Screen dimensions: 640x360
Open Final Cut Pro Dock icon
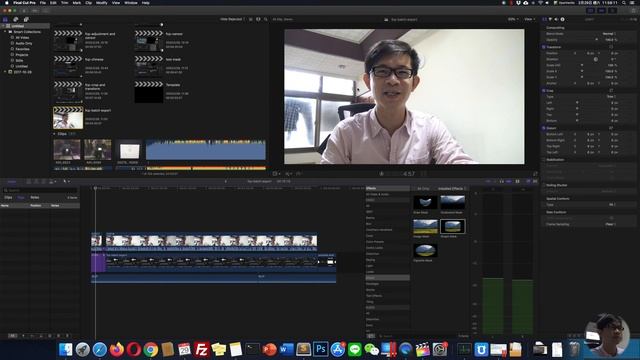(422, 349)
